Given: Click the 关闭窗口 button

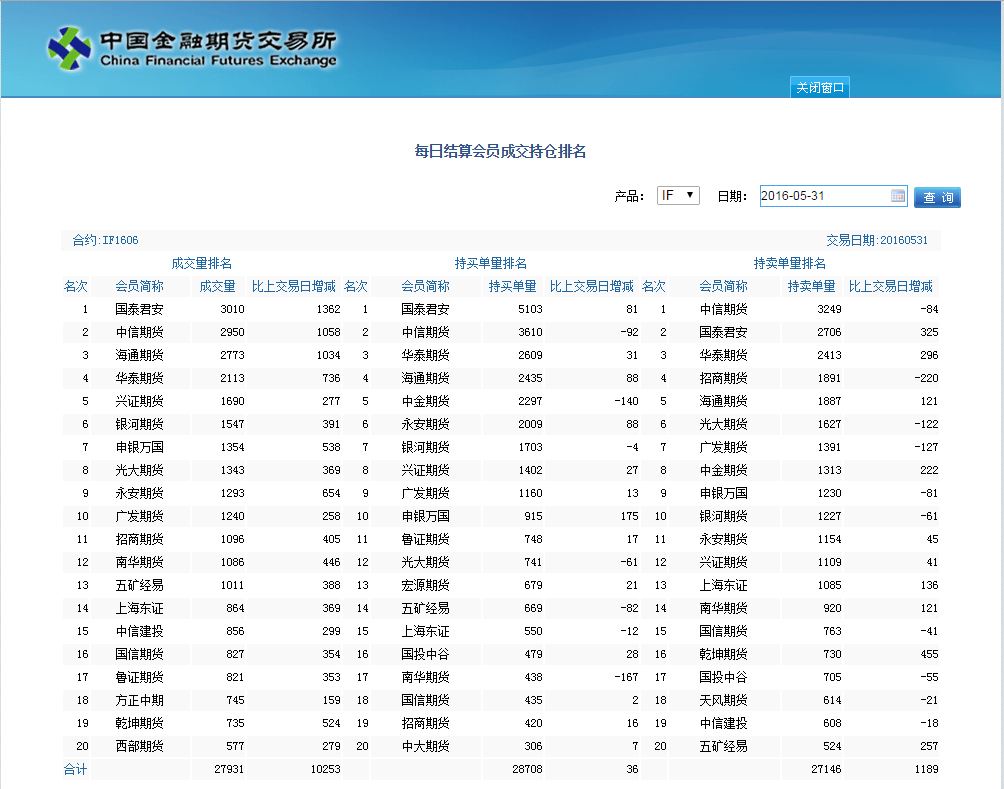Looking at the screenshot, I should pos(820,88).
